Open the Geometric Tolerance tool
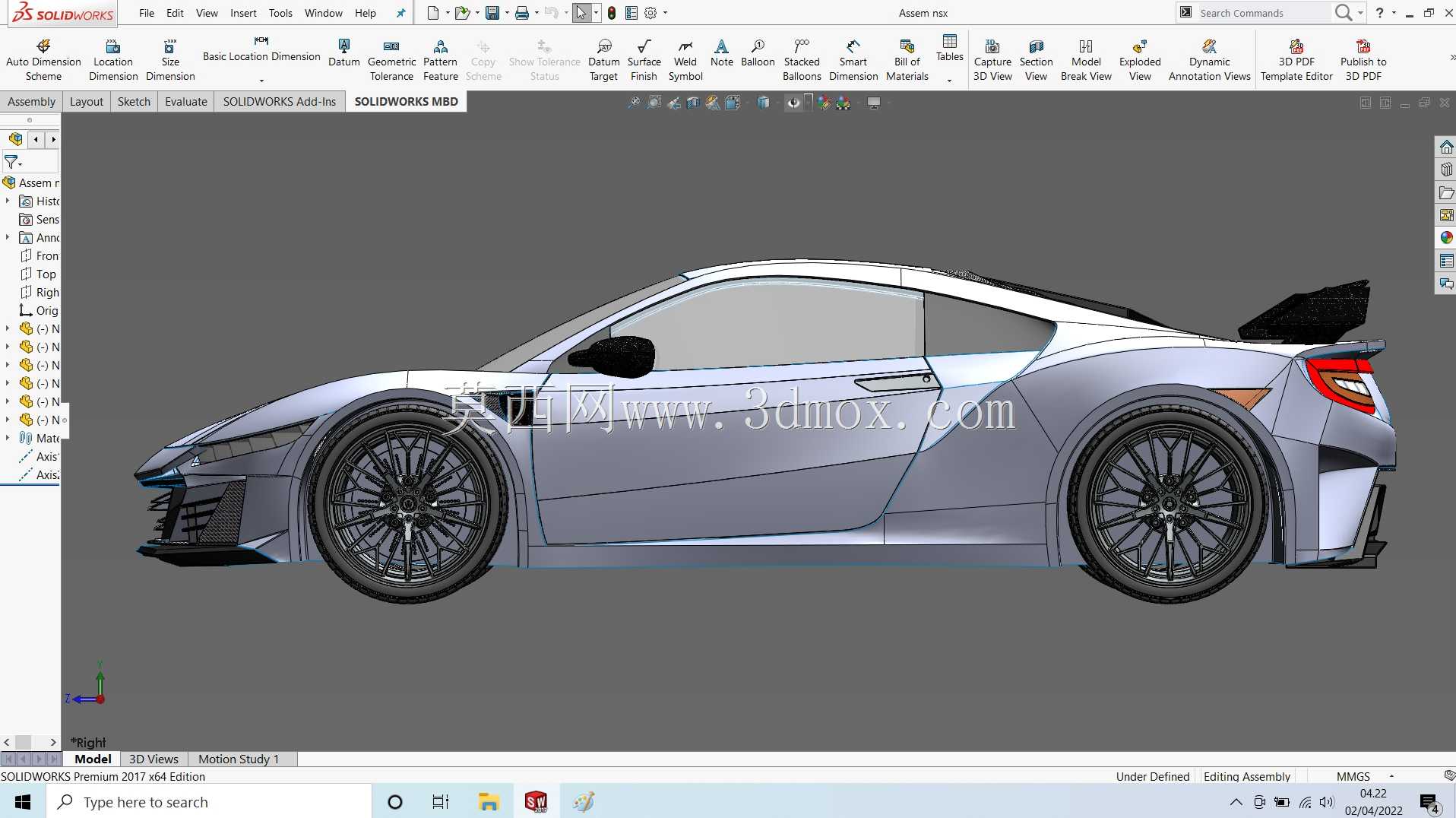Image resolution: width=1456 pixels, height=818 pixels. coord(391,60)
